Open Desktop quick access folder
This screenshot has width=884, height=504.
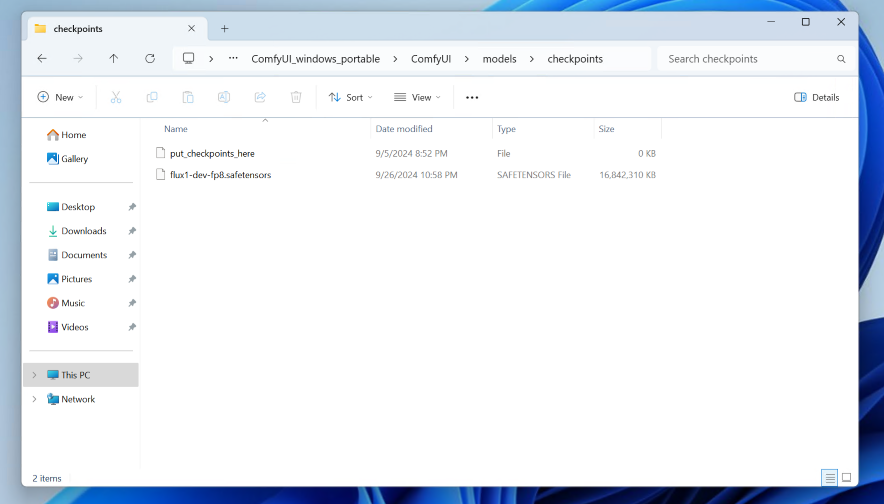coord(71,207)
